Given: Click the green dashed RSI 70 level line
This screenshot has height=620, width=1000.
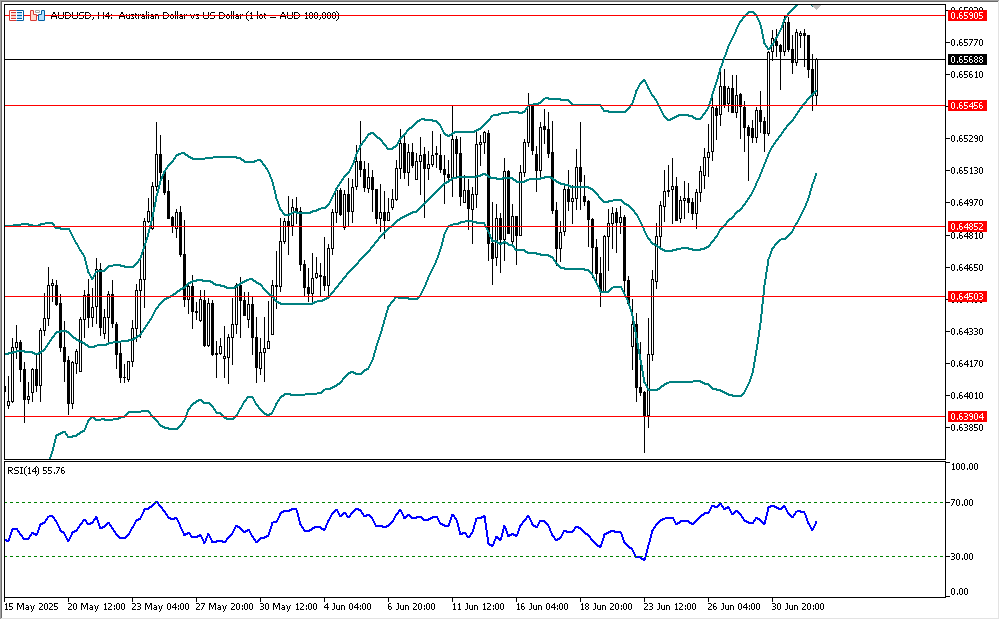Looking at the screenshot, I should point(474,503).
